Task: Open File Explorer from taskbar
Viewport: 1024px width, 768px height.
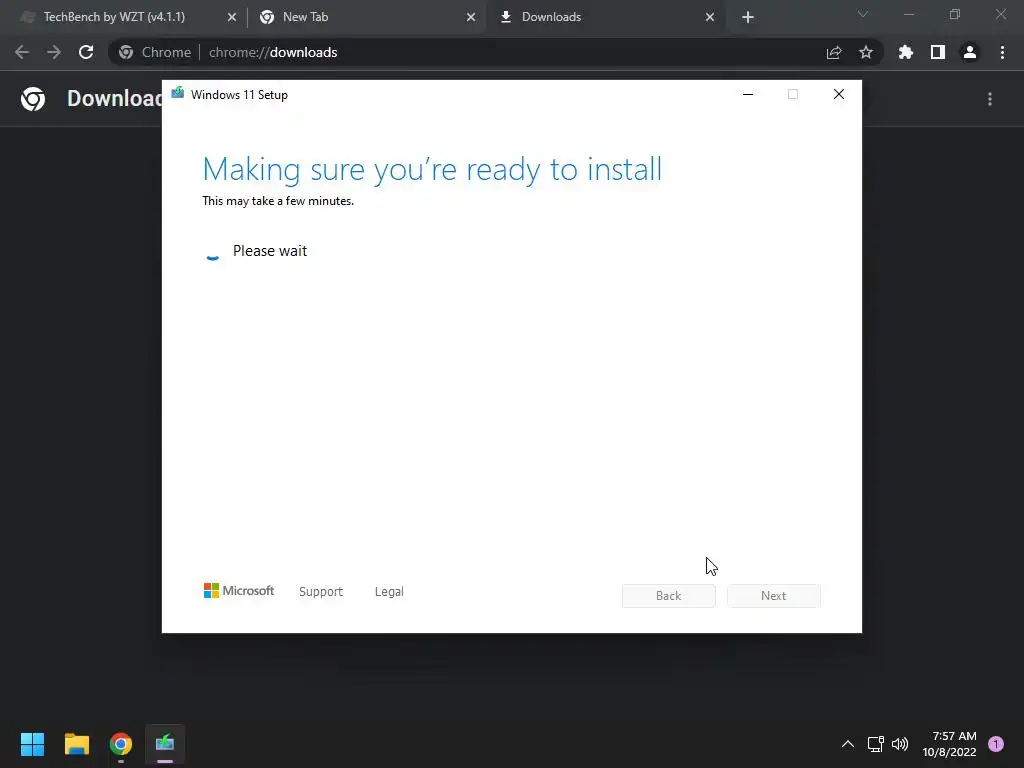Action: click(x=76, y=744)
